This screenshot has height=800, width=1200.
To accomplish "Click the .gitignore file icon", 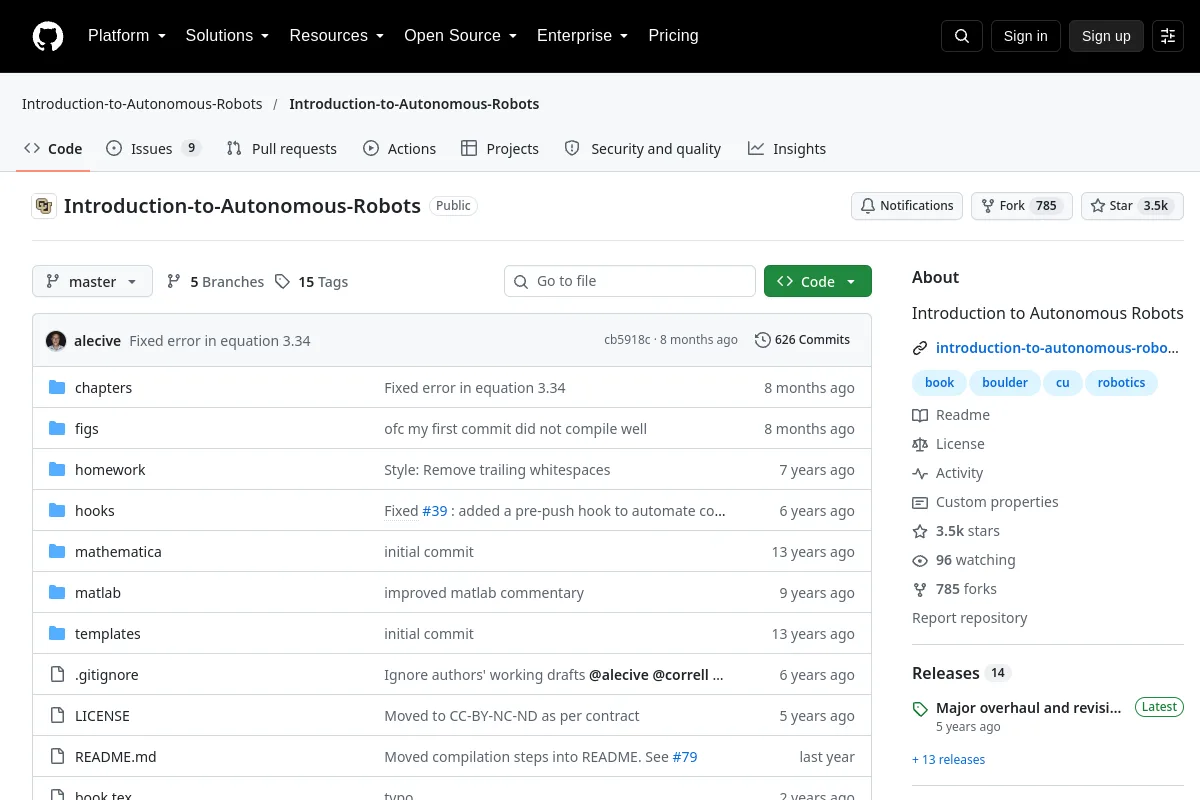I will point(57,675).
